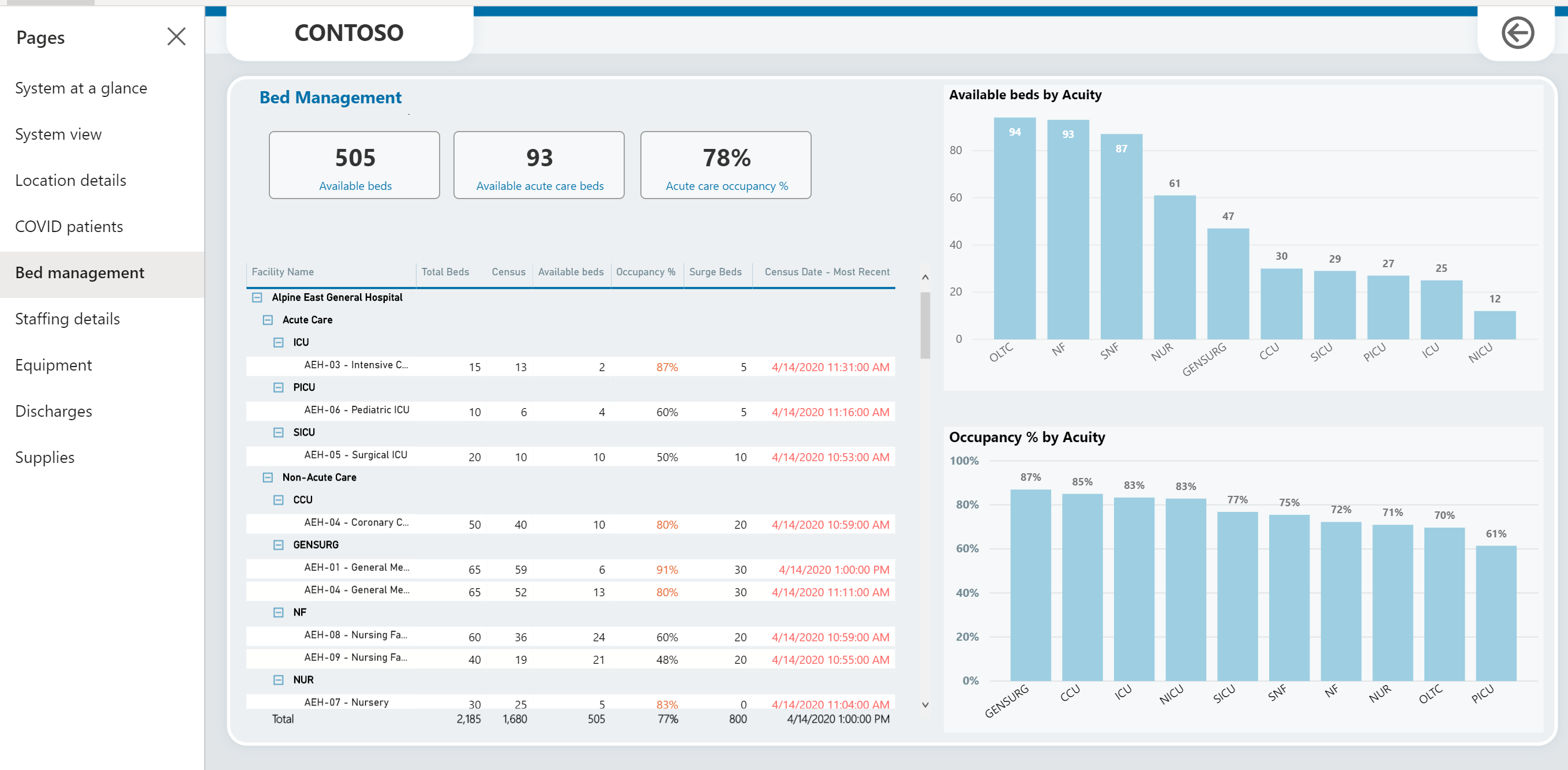Click the Discharges sidebar icon

55,411
